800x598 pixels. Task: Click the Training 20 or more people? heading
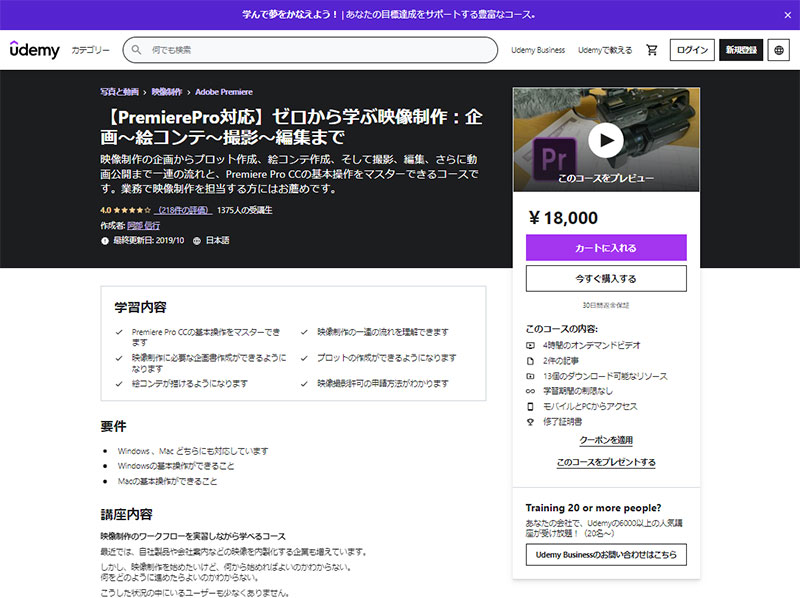(x=593, y=508)
